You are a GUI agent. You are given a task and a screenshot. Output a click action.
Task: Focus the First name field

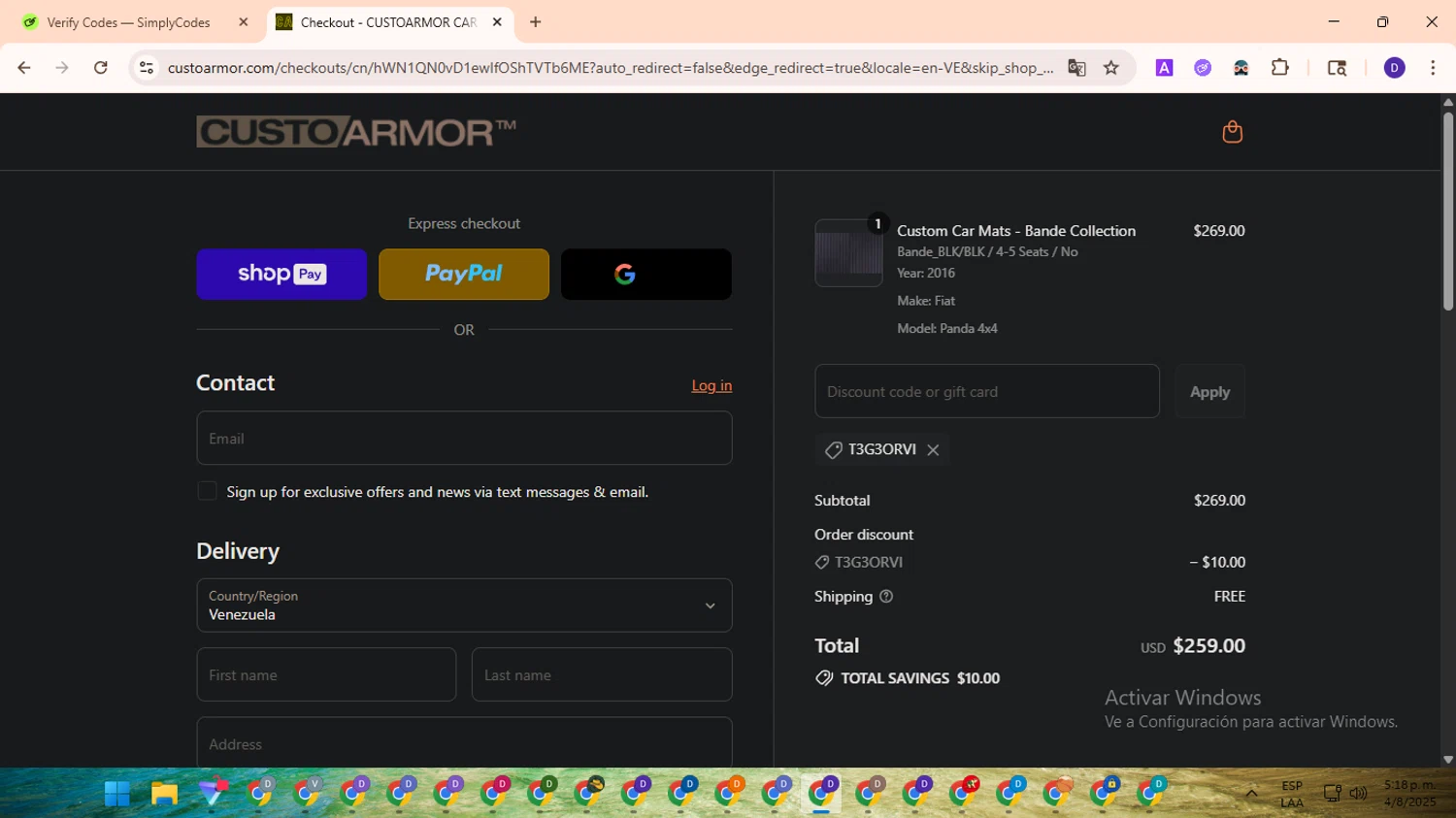[326, 674]
